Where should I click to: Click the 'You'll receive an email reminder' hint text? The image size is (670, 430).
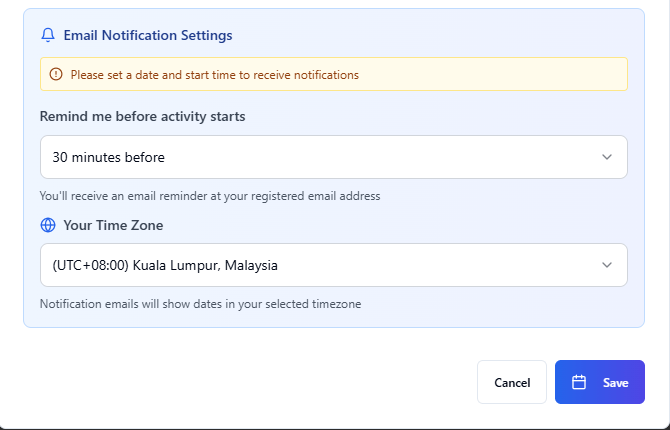[210, 196]
